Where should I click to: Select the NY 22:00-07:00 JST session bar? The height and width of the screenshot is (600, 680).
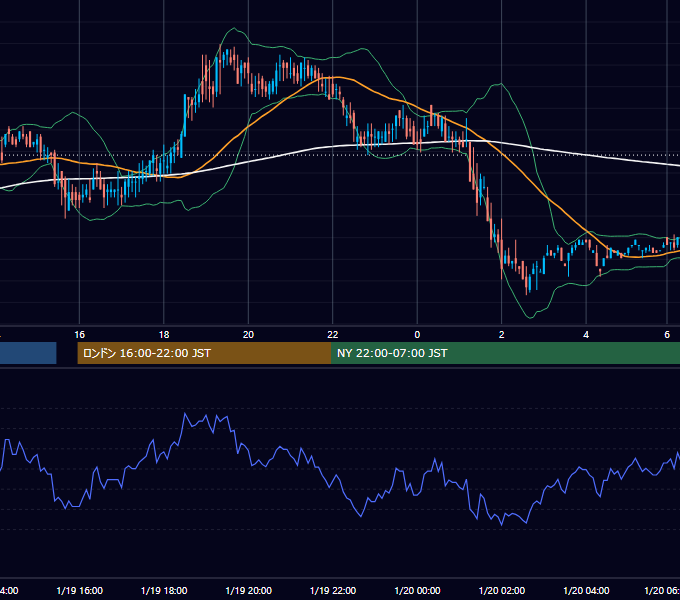click(505, 353)
